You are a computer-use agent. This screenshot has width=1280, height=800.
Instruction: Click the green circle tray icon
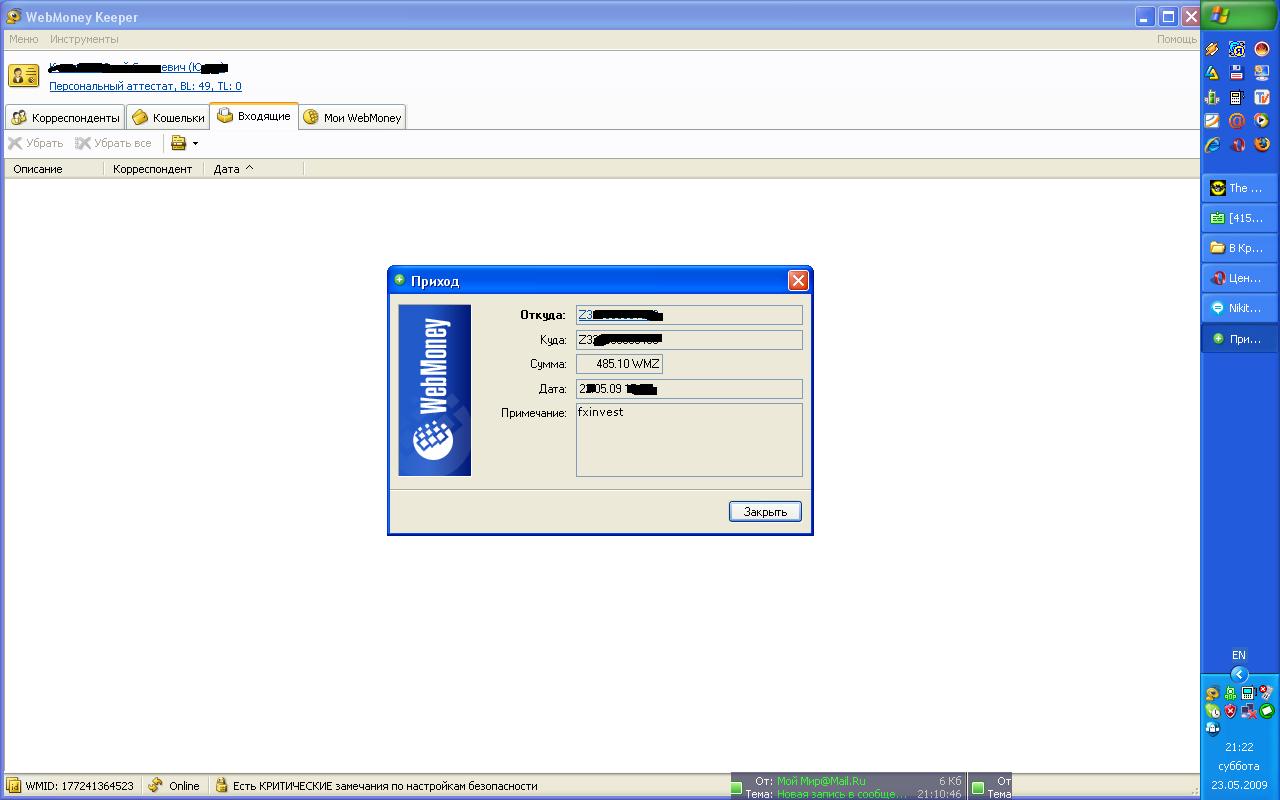point(1267,711)
